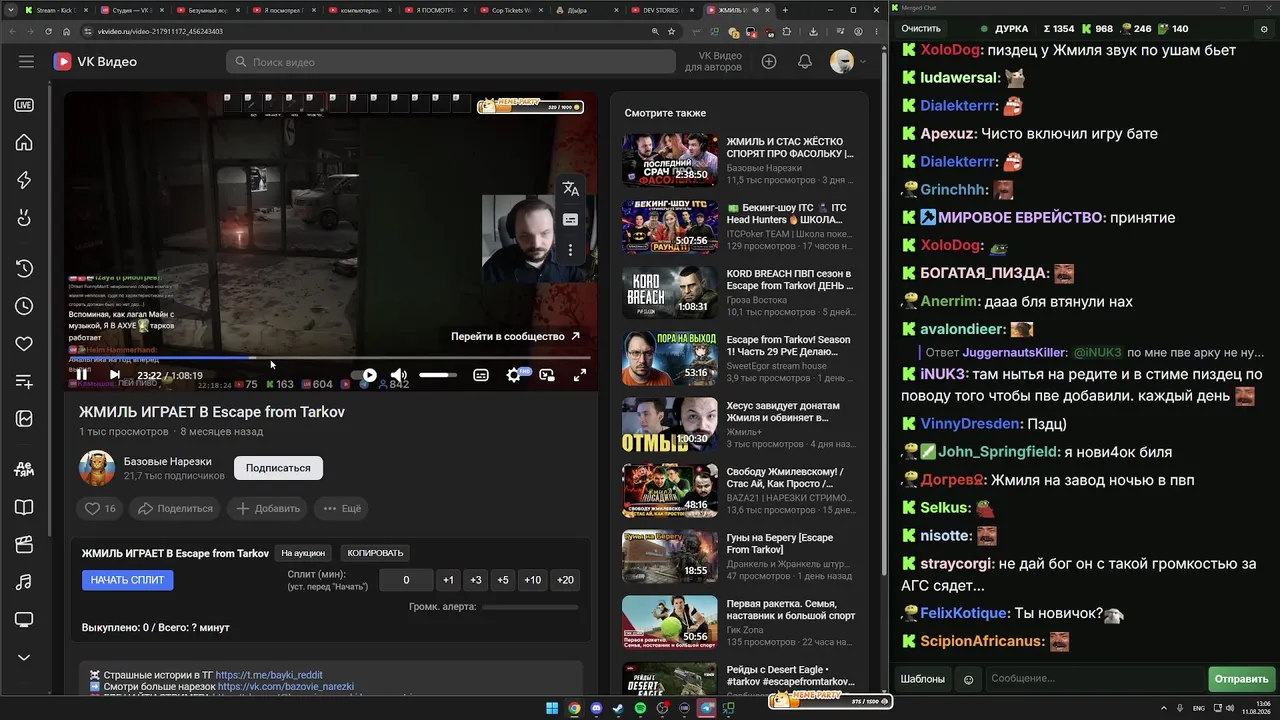
Task: Open the emoji picker in Merged Chat
Action: (x=968, y=680)
